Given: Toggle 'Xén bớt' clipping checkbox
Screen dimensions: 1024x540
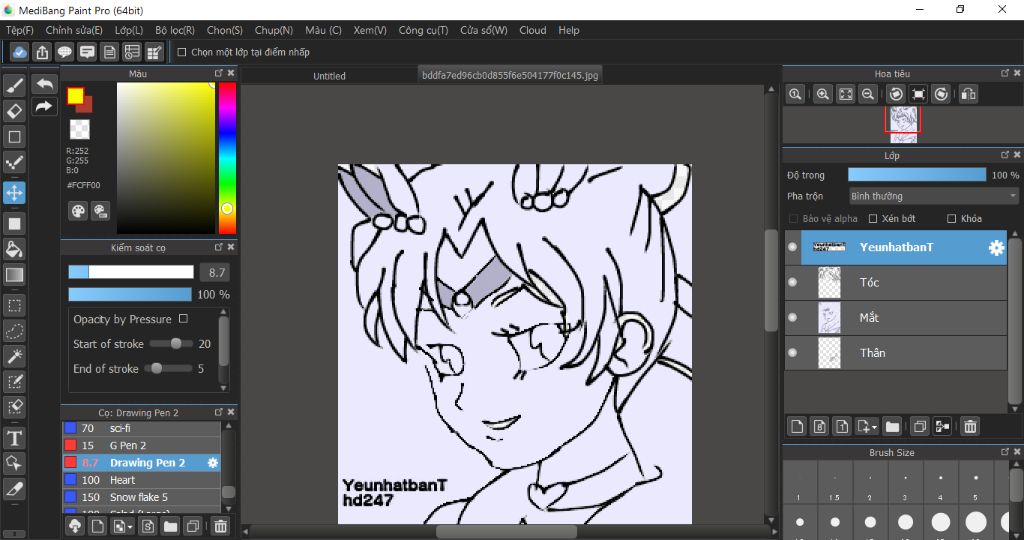Looking at the screenshot, I should [872, 218].
